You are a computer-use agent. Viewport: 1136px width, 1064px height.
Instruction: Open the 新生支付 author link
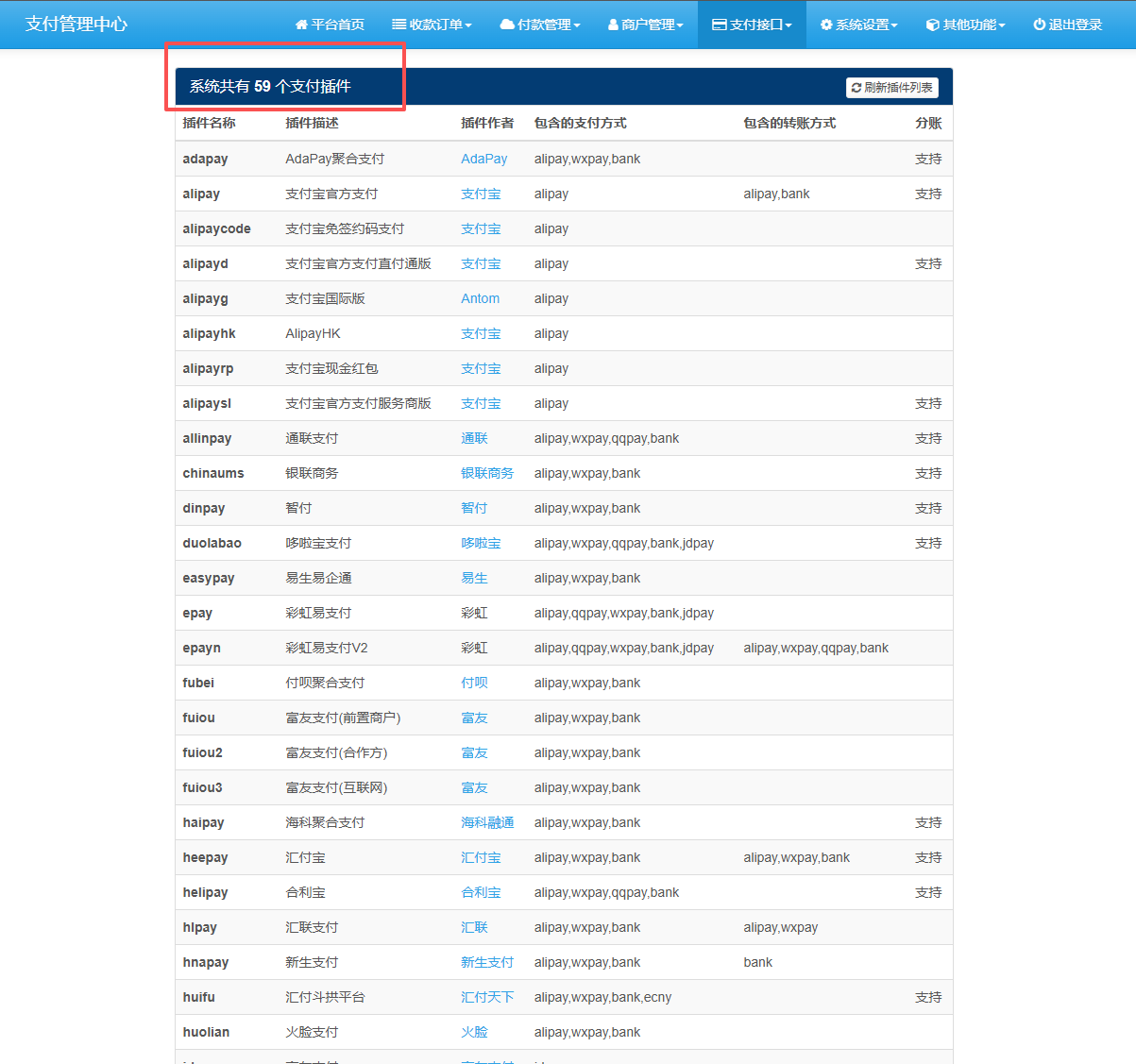[x=487, y=962]
